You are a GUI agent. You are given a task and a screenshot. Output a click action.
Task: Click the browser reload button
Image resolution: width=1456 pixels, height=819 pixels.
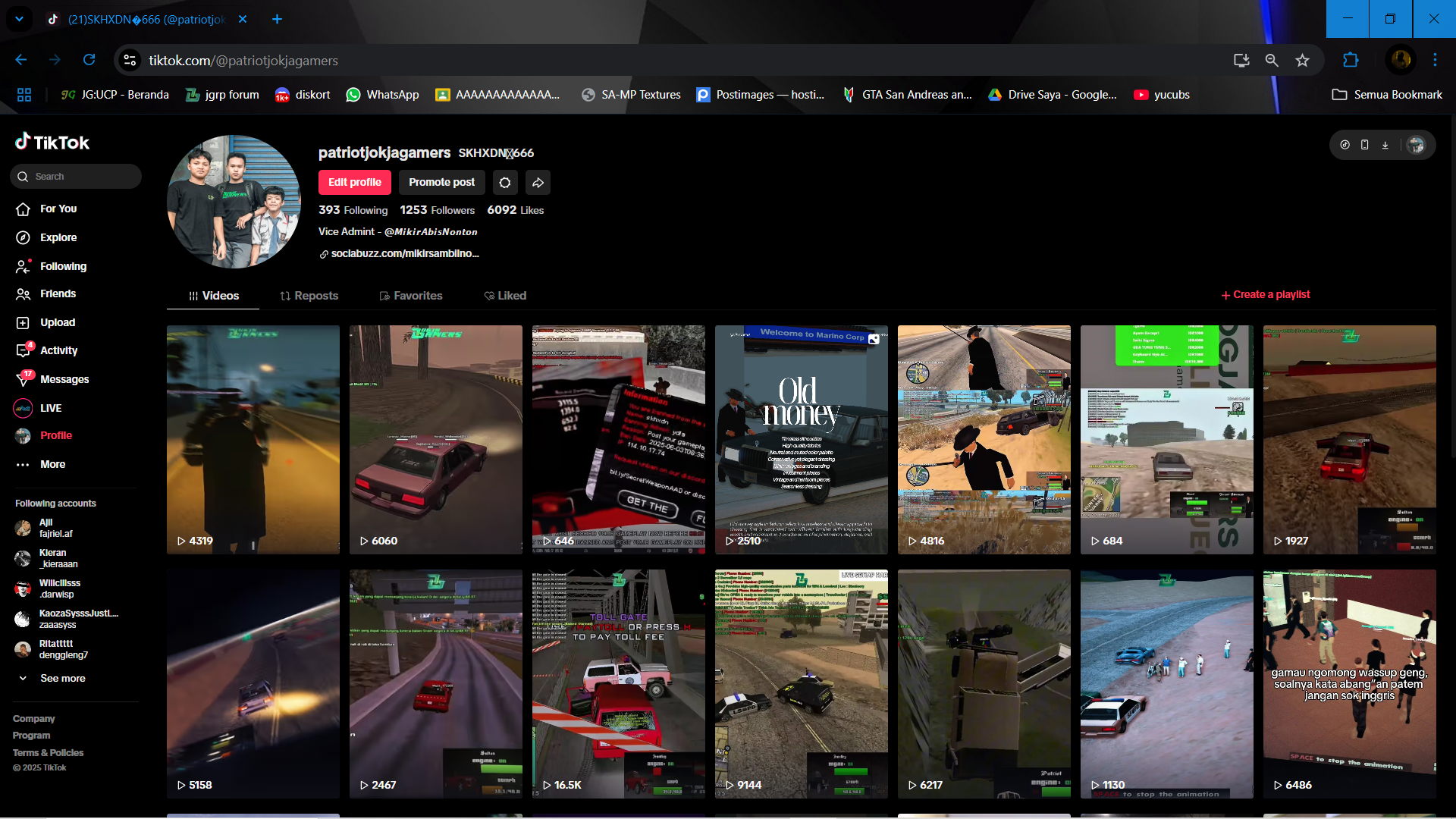pos(89,60)
